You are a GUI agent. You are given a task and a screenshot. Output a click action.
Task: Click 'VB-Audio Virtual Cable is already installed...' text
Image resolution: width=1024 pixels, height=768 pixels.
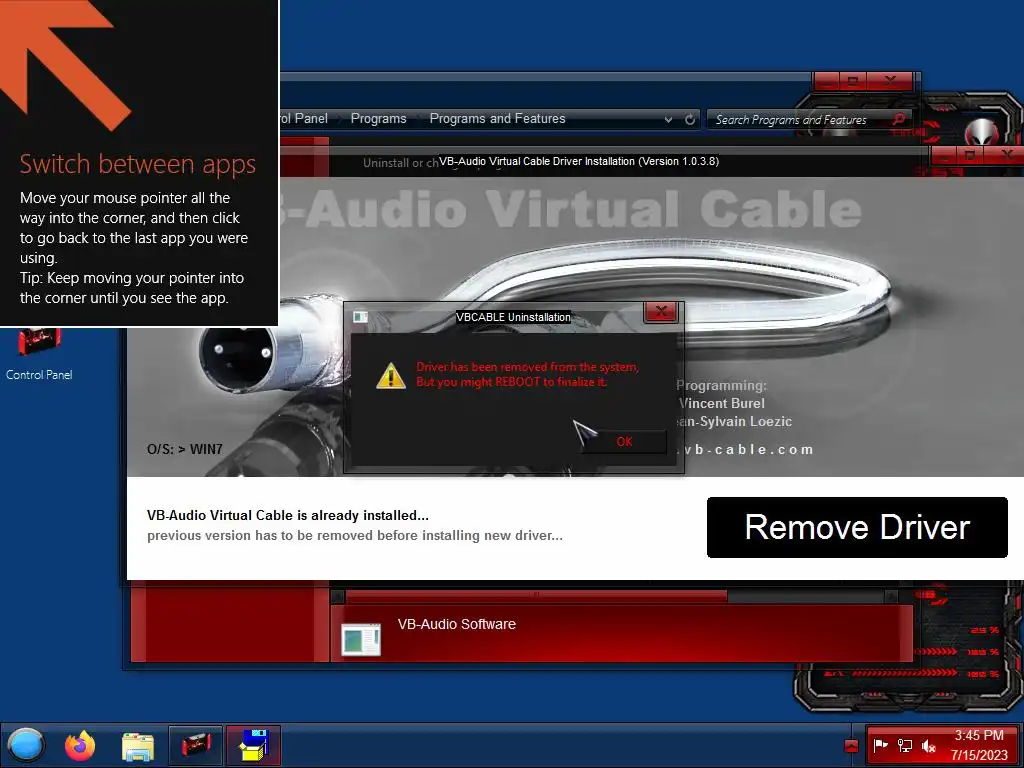coord(288,515)
